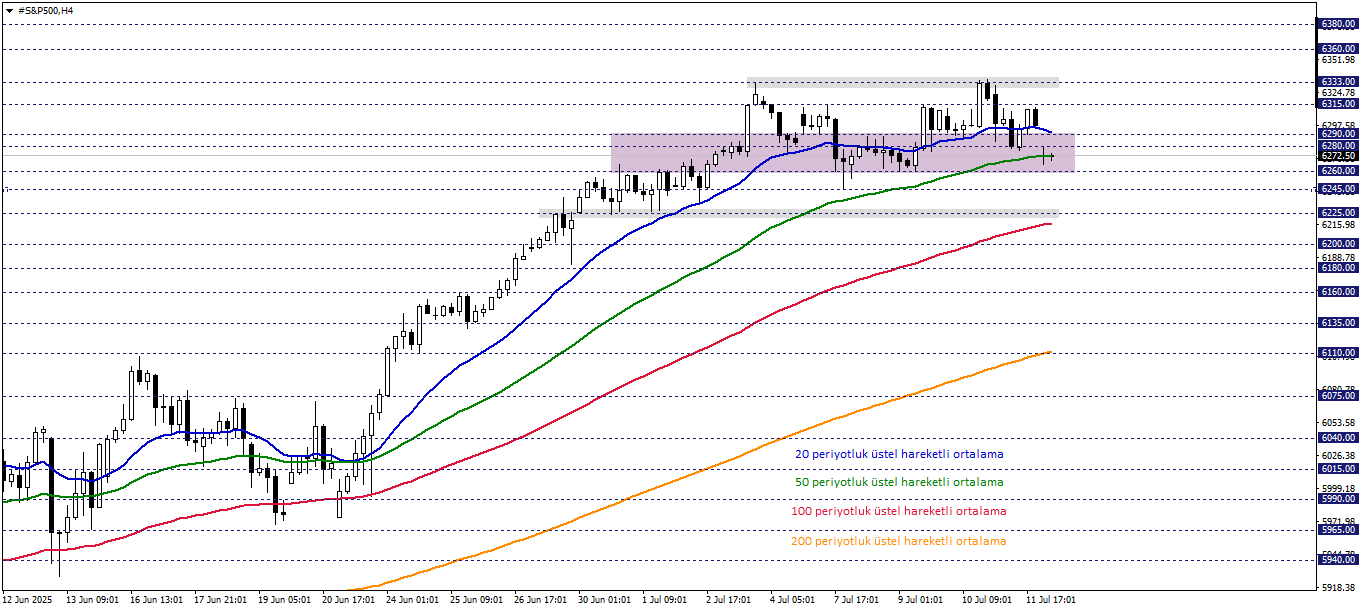1362x611 pixels.
Task: Click the 13 Jun 09:01 time label
Action: point(92,600)
